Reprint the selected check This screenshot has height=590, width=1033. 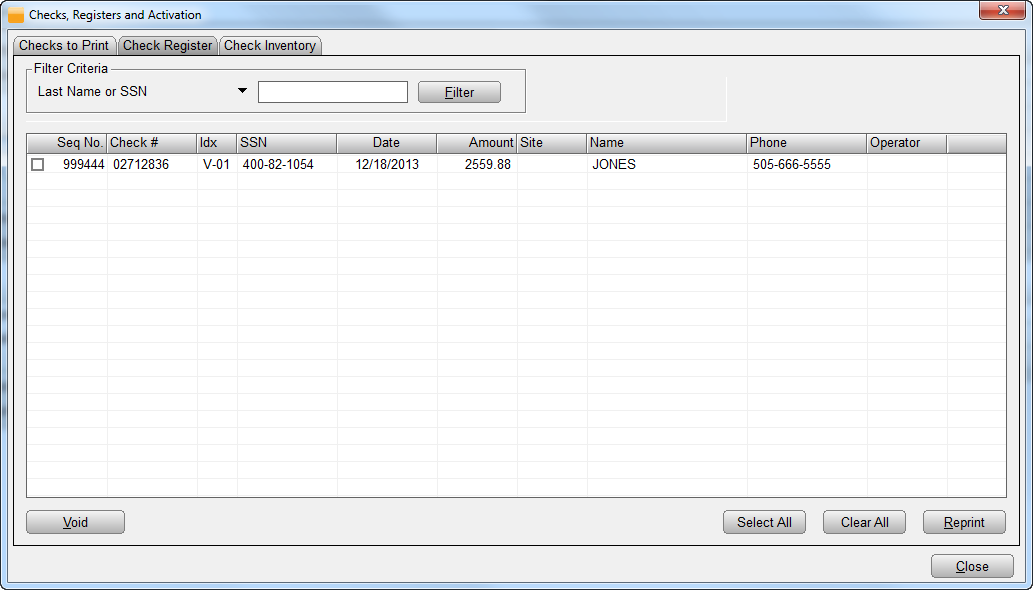click(x=964, y=522)
